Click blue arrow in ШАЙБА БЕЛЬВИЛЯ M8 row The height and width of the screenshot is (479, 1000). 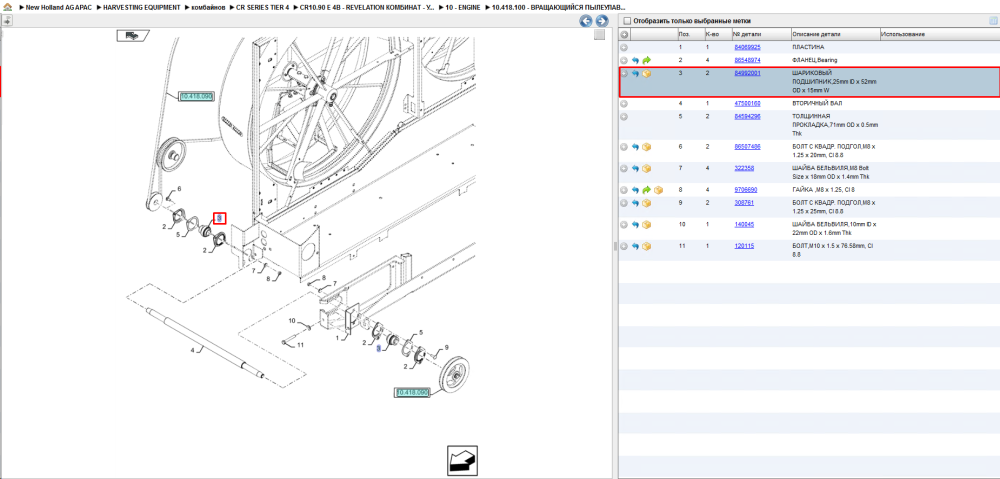[x=635, y=168]
